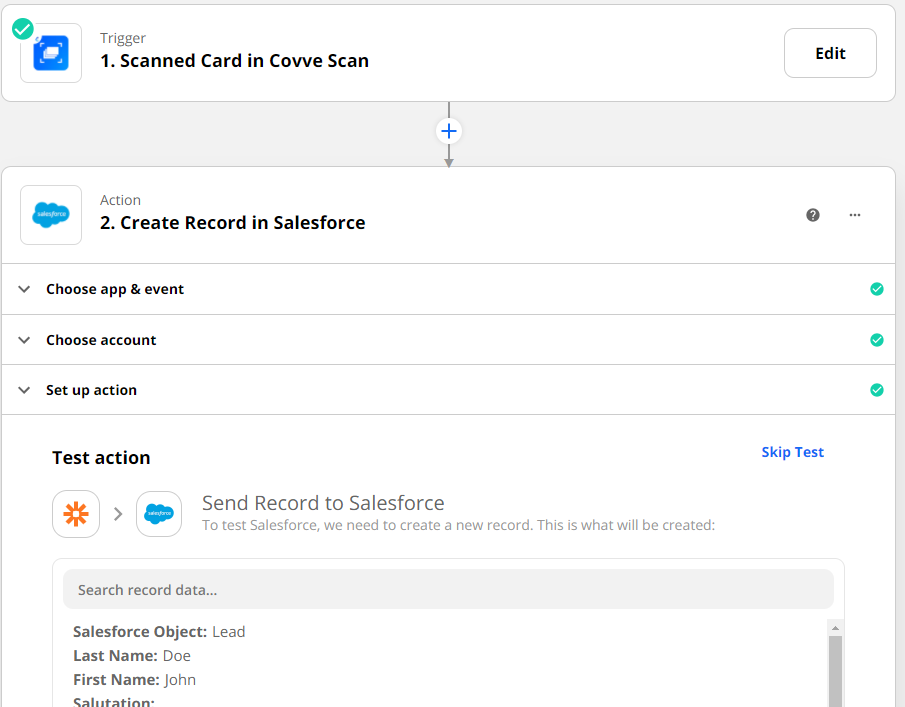
Task: Click the Covve Scan trigger app icon
Action: point(51,53)
